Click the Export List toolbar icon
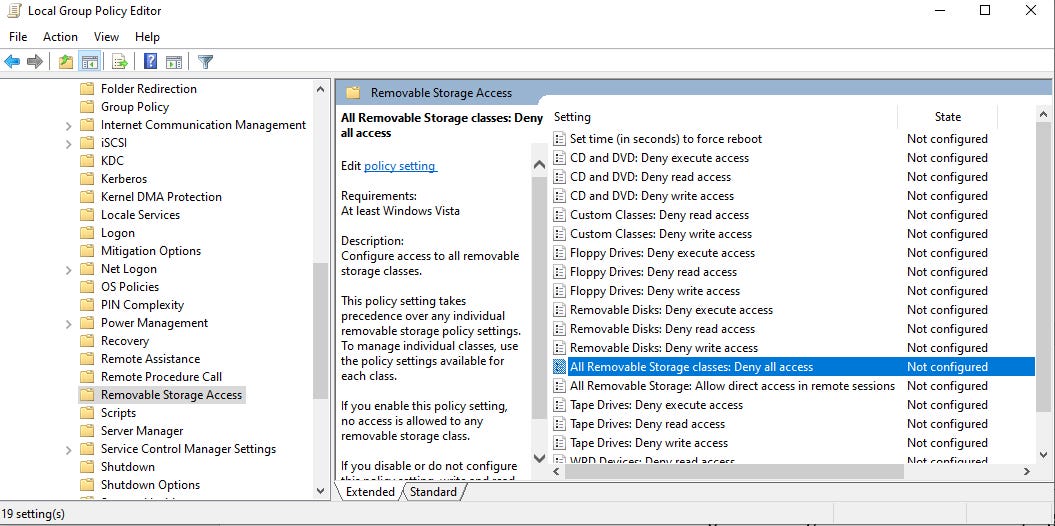This screenshot has width=1055, height=526. click(120, 62)
